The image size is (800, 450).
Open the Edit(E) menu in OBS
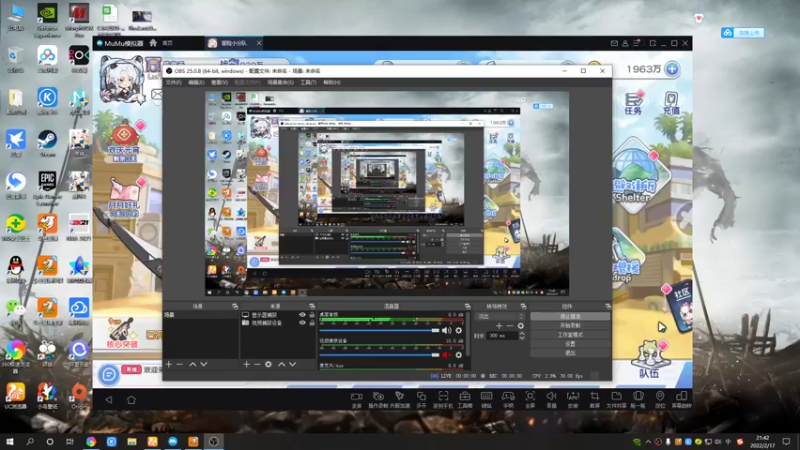(x=196, y=82)
